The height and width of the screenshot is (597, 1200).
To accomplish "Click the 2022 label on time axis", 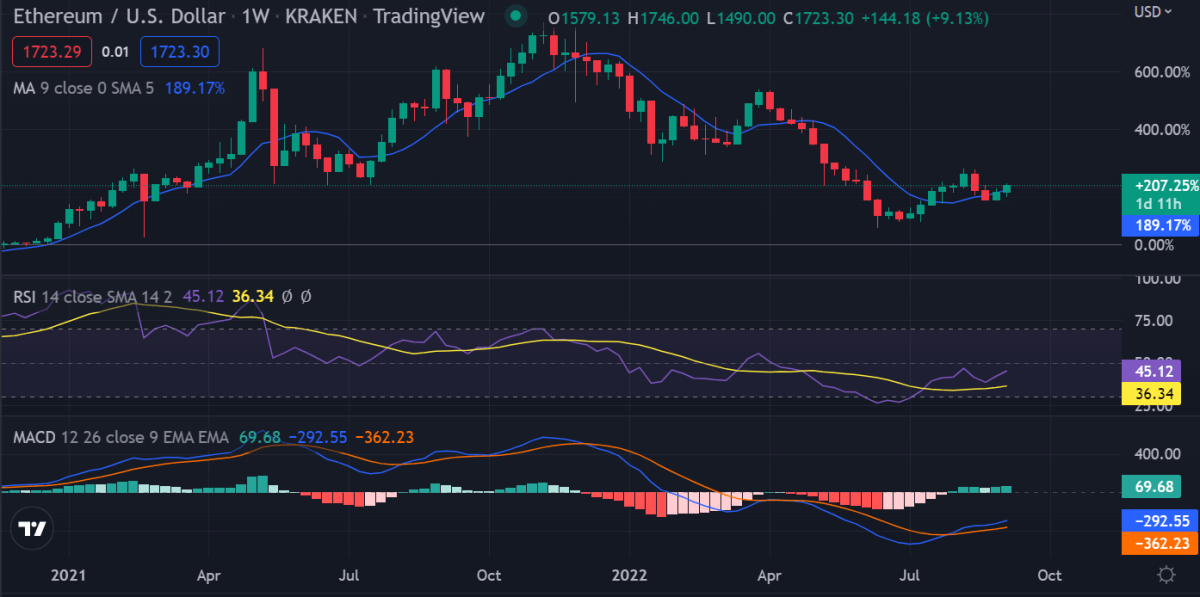I will (x=629, y=576).
